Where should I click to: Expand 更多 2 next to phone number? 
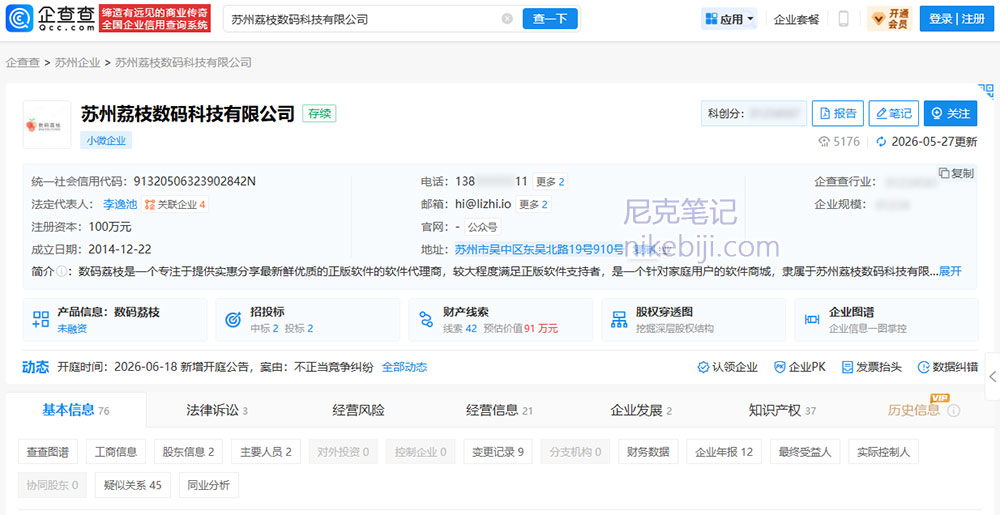point(550,182)
